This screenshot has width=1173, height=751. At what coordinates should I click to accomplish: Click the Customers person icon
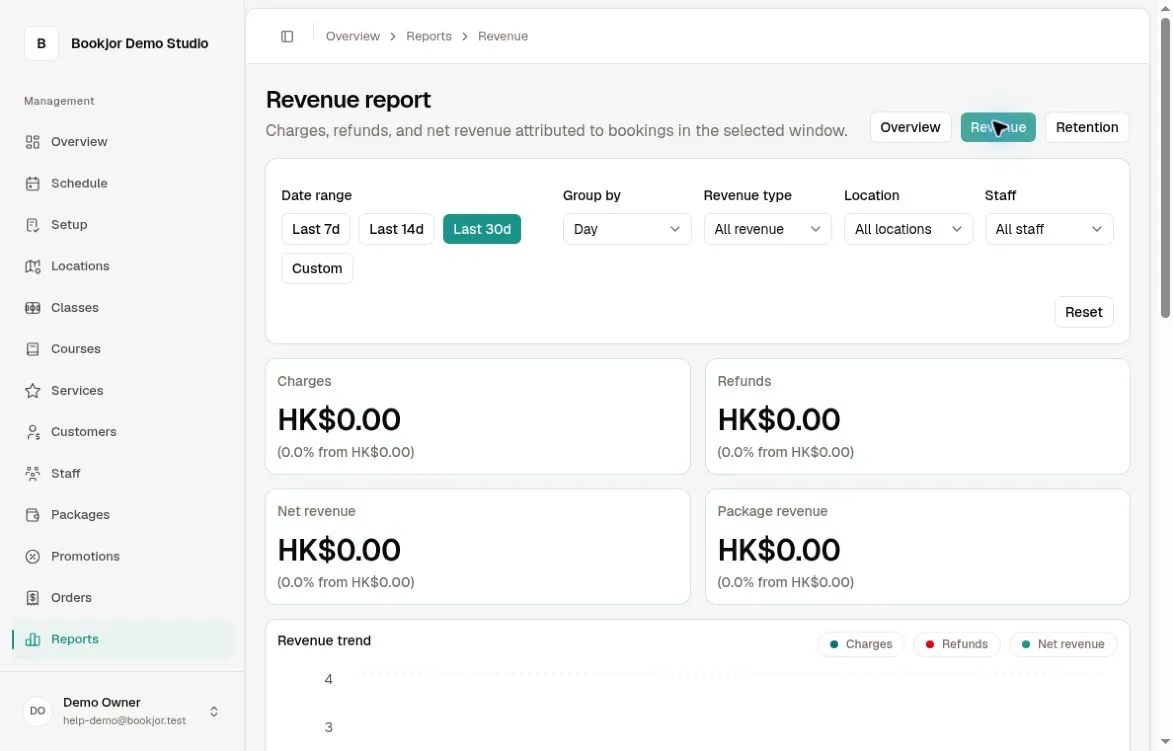pyautogui.click(x=32, y=432)
